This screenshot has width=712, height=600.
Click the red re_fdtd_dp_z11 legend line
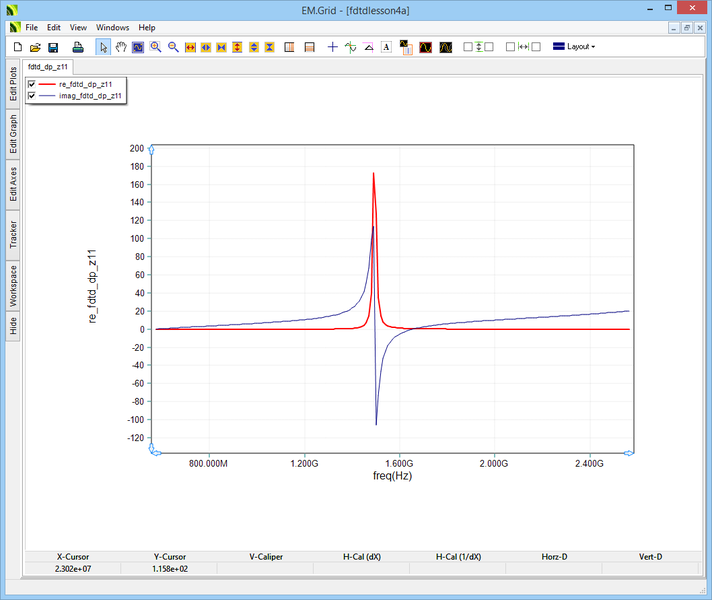click(x=49, y=84)
